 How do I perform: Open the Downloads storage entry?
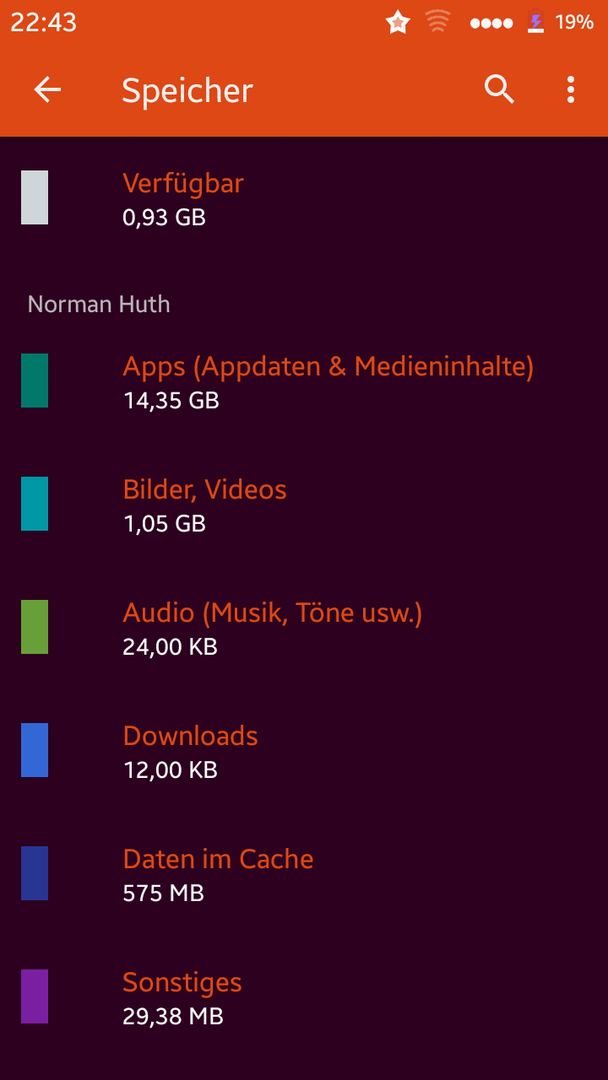(x=304, y=750)
